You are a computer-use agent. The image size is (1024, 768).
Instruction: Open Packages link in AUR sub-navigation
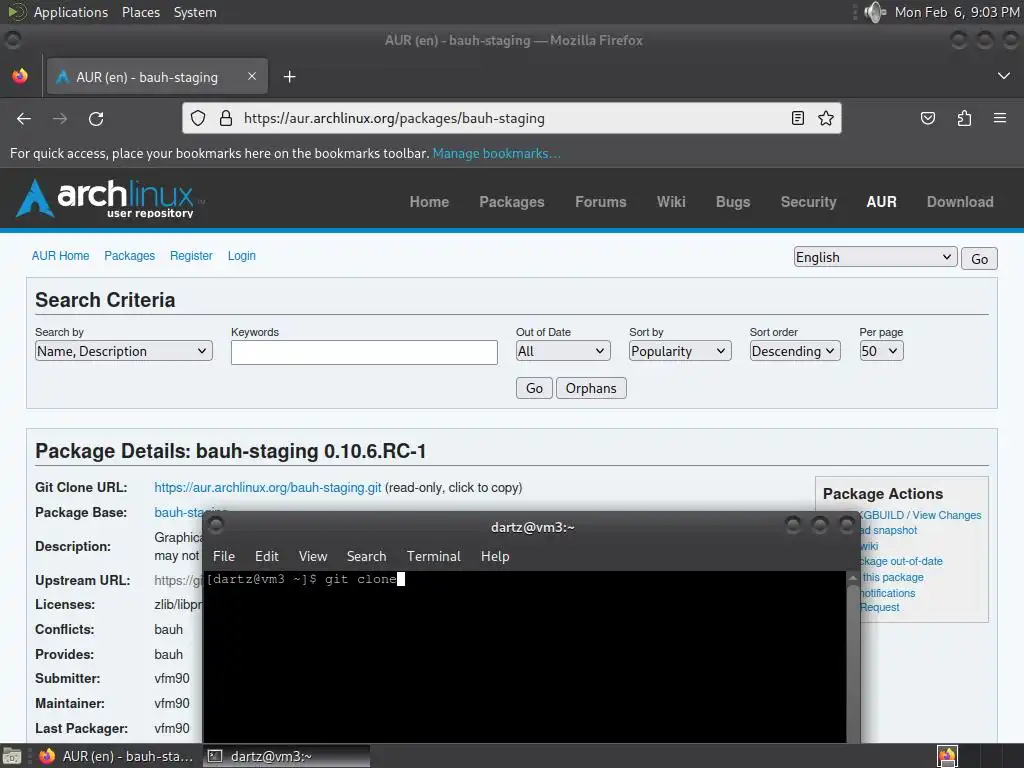(129, 255)
